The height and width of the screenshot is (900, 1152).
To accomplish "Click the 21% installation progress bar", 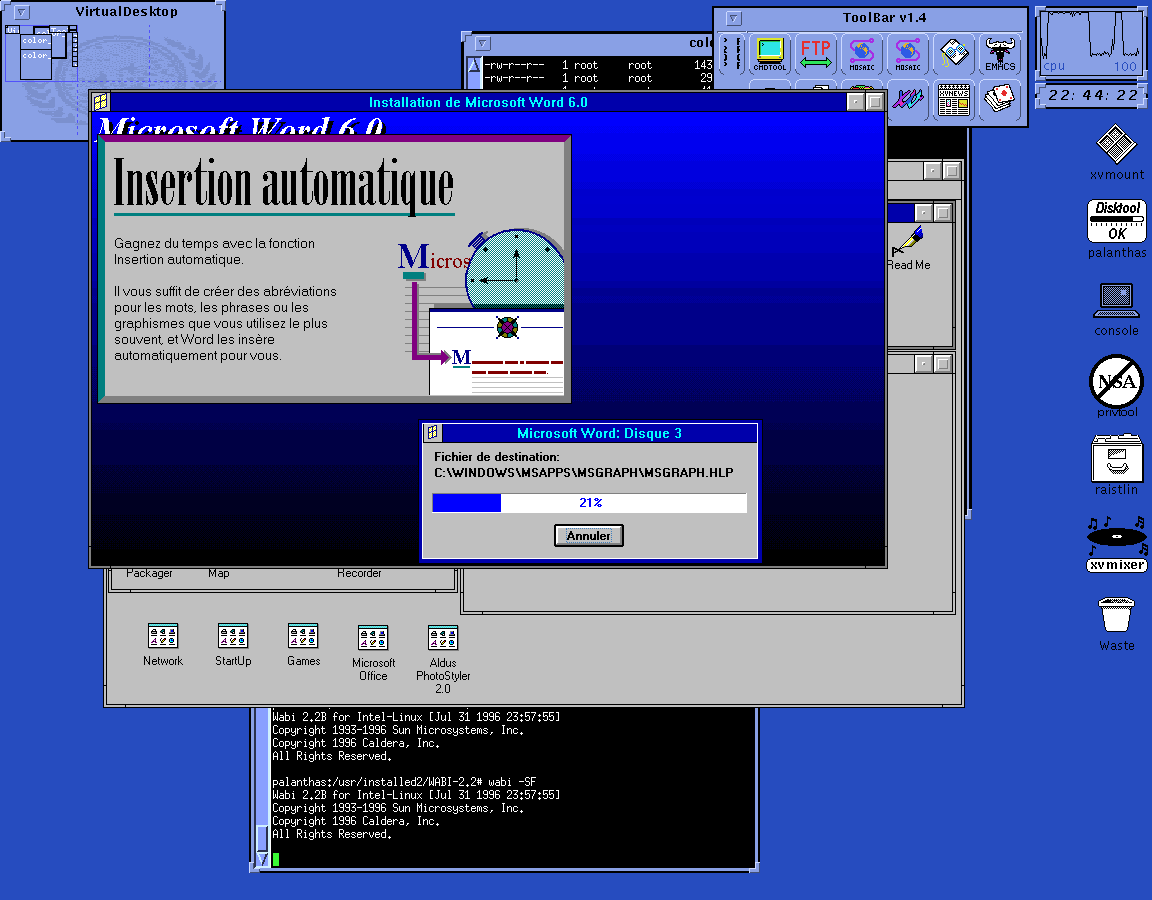I will point(589,503).
